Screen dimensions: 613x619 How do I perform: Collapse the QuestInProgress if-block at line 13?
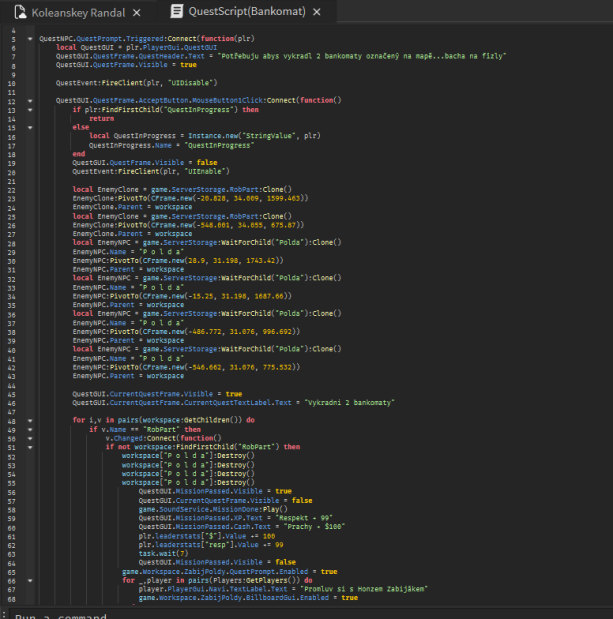(30, 110)
